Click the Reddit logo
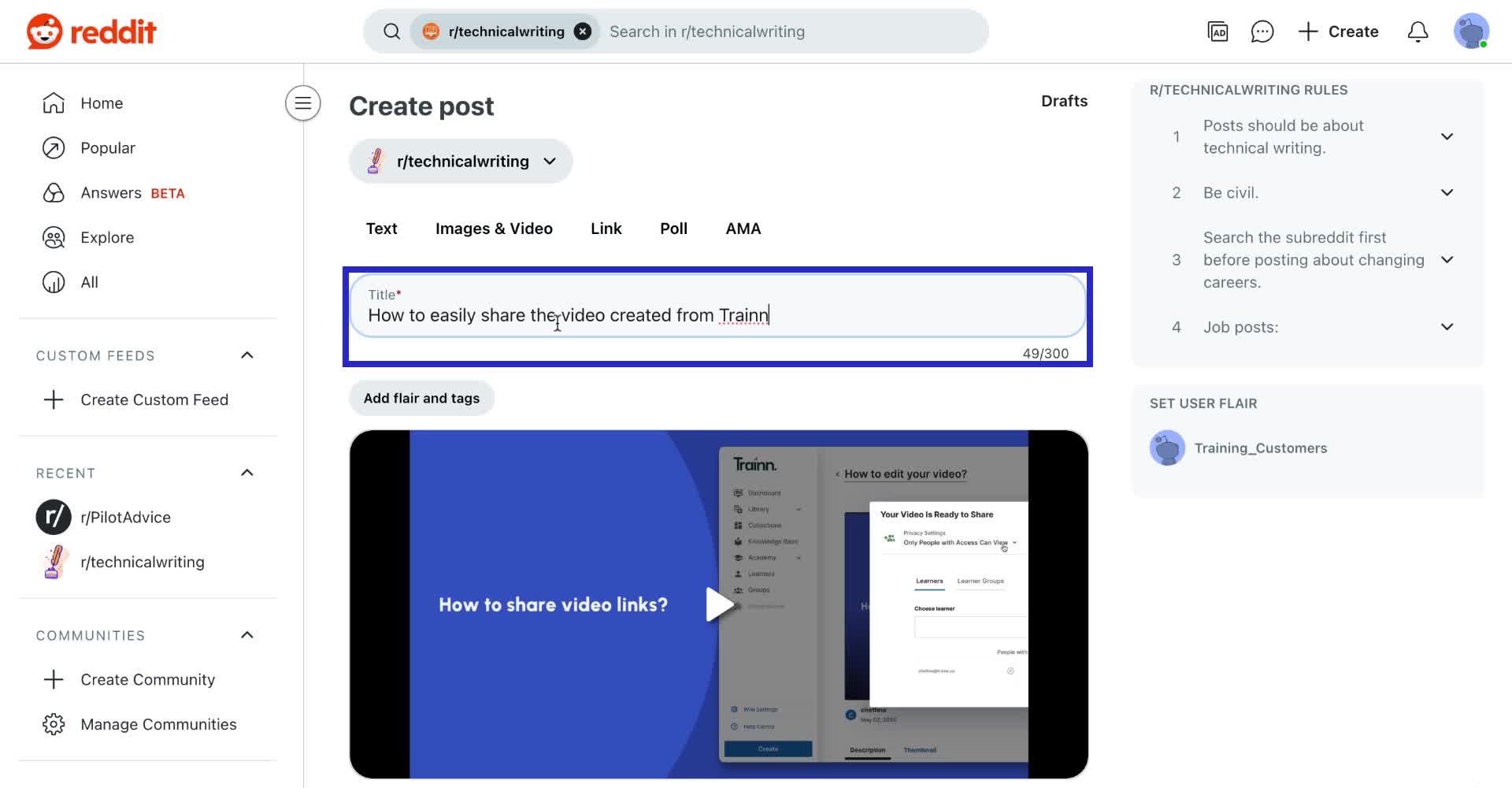Viewport: 1512px width, 788px height. pyautogui.click(x=91, y=32)
